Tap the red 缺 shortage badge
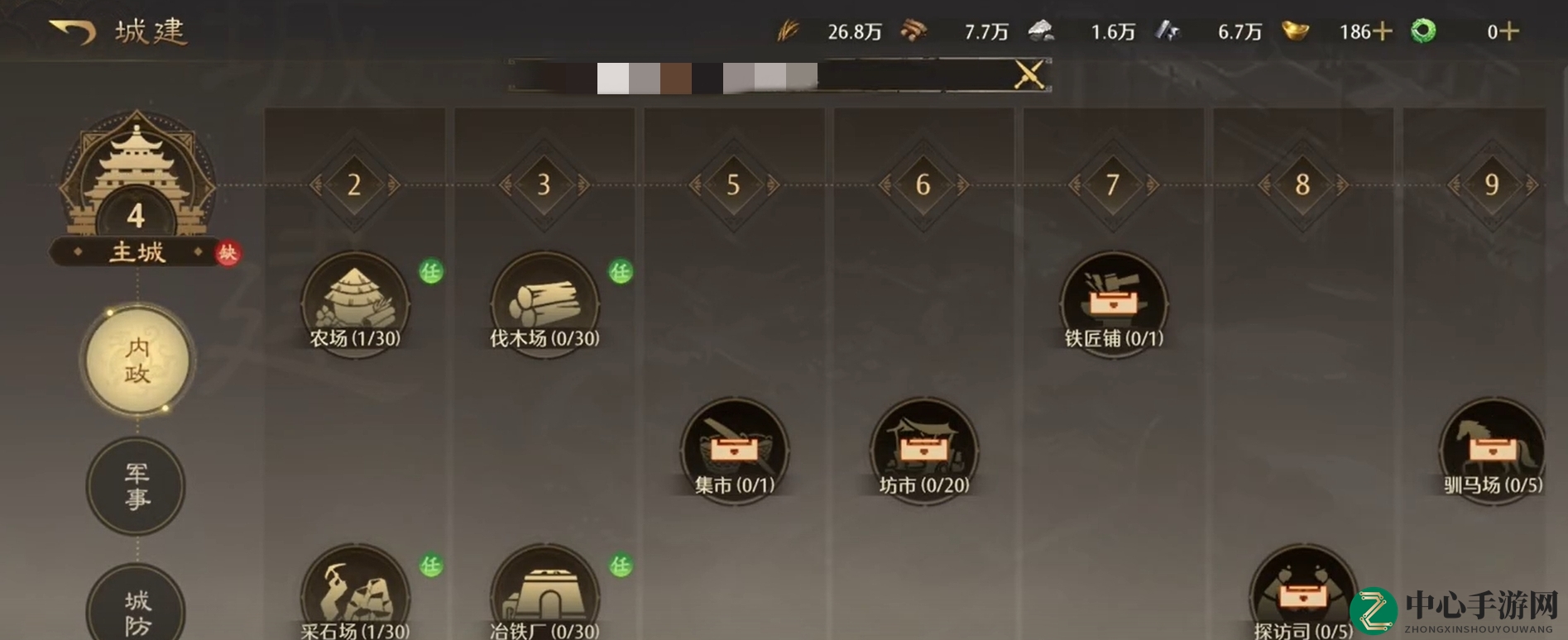The image size is (1568, 640). click(x=228, y=252)
